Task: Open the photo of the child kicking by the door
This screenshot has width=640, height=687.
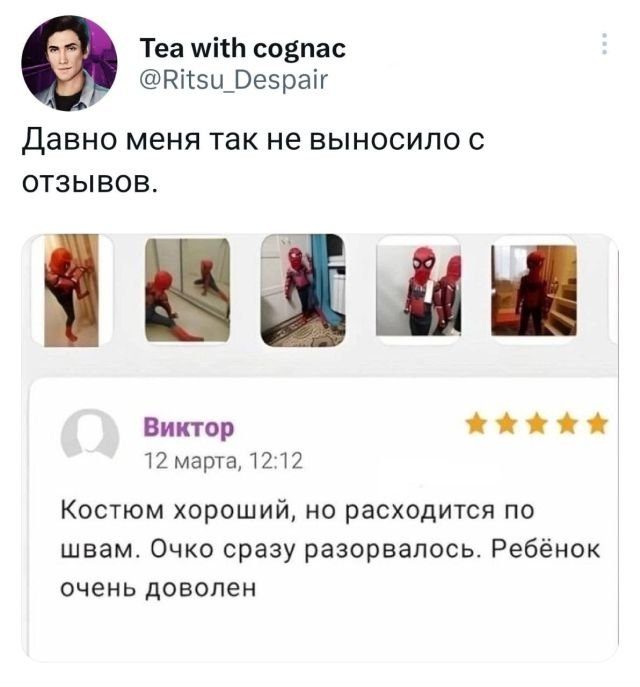Action: coord(71,290)
